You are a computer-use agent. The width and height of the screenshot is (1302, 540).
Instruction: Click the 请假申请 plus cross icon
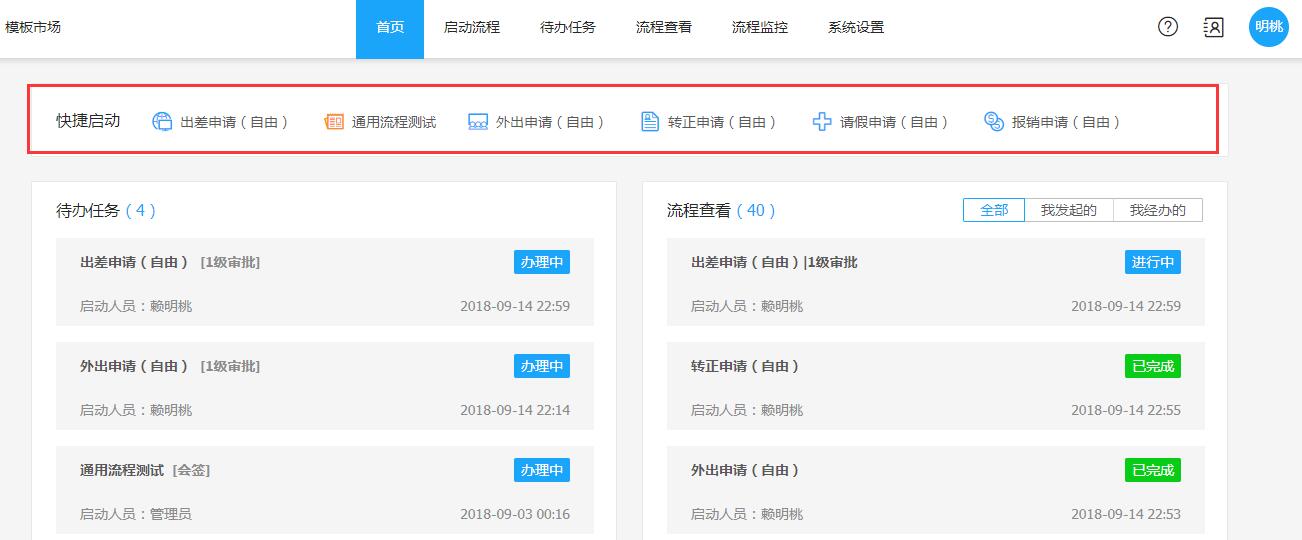822,122
